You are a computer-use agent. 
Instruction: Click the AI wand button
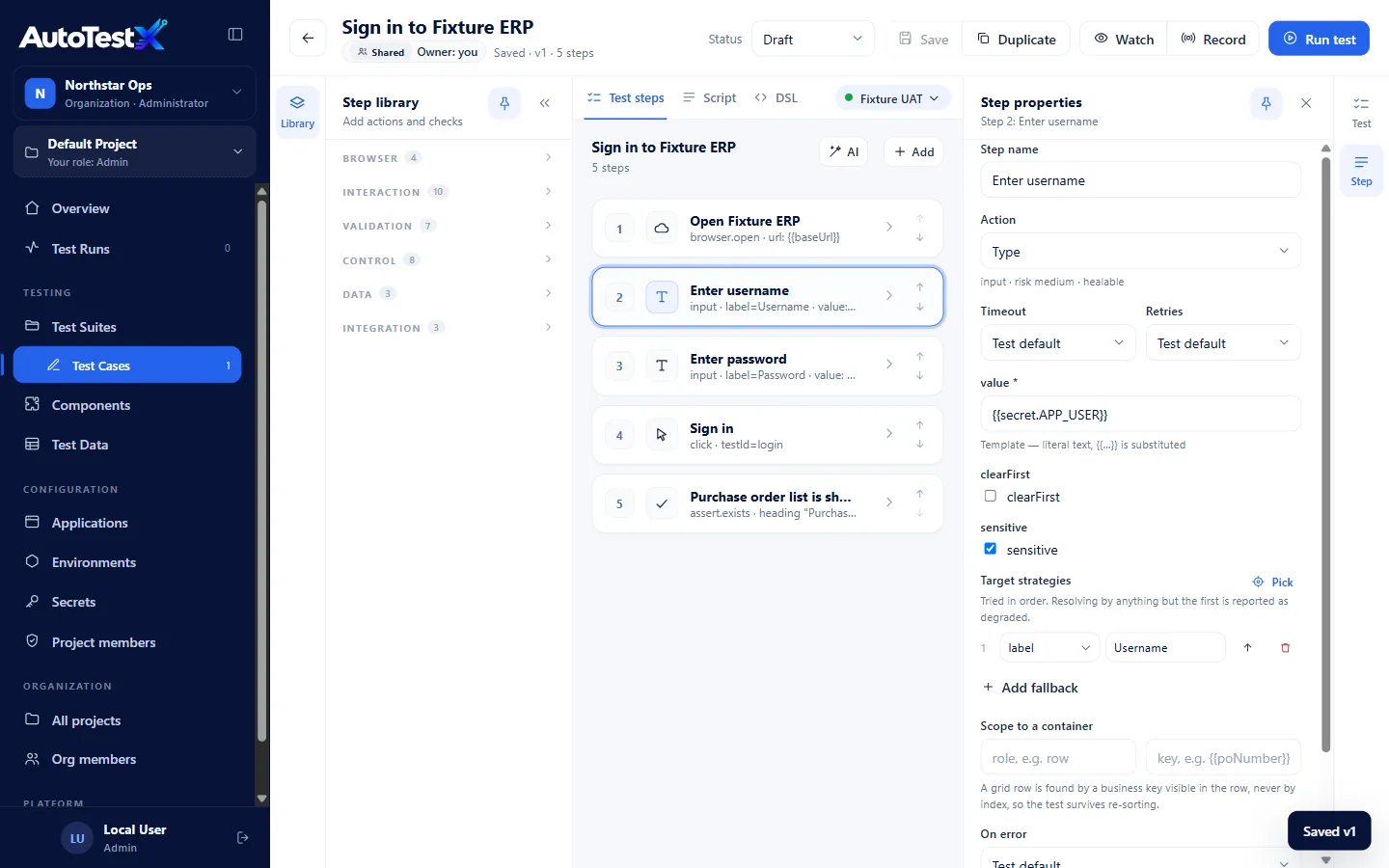tap(844, 151)
